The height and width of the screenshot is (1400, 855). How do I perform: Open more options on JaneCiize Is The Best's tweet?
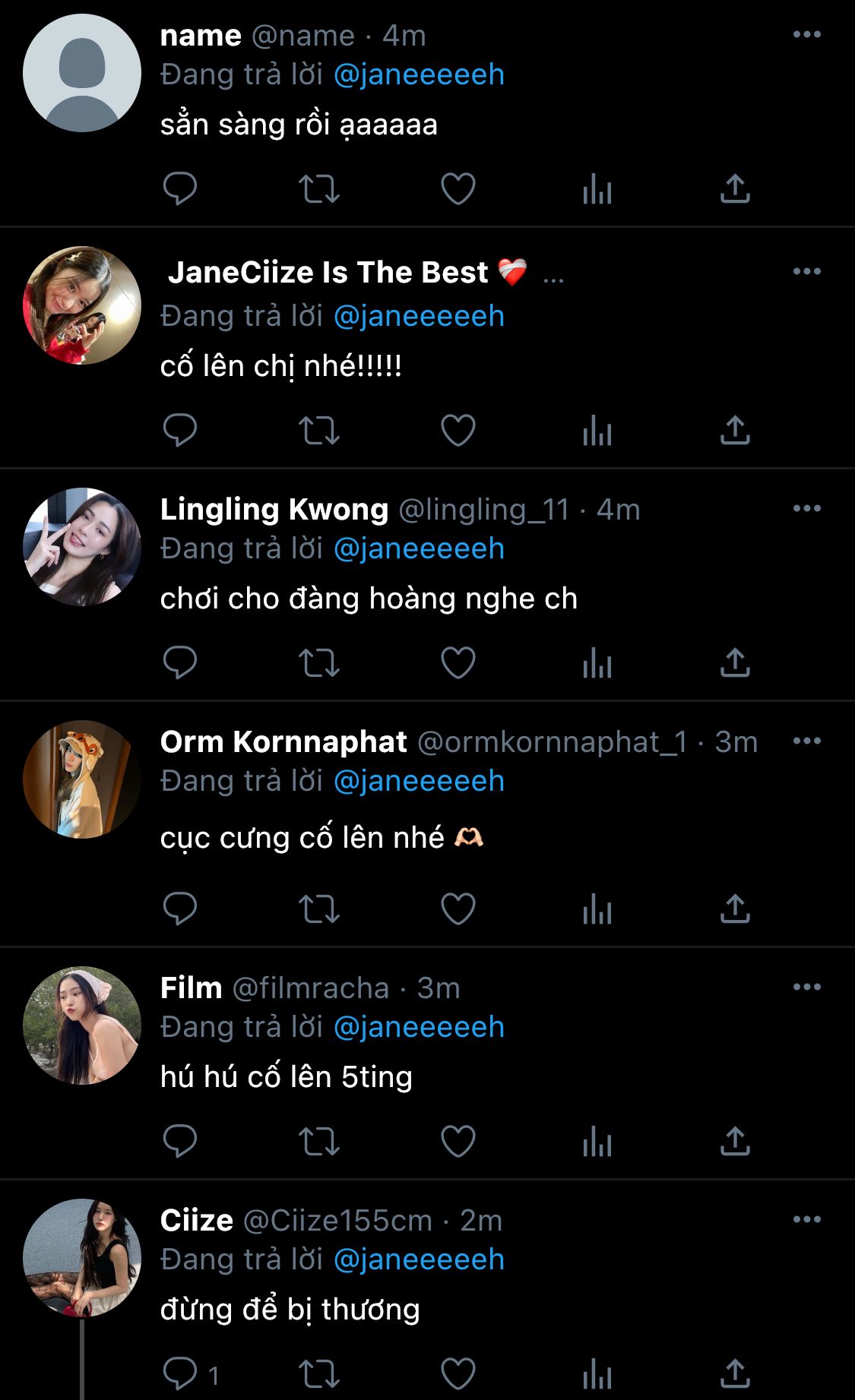[x=806, y=271]
